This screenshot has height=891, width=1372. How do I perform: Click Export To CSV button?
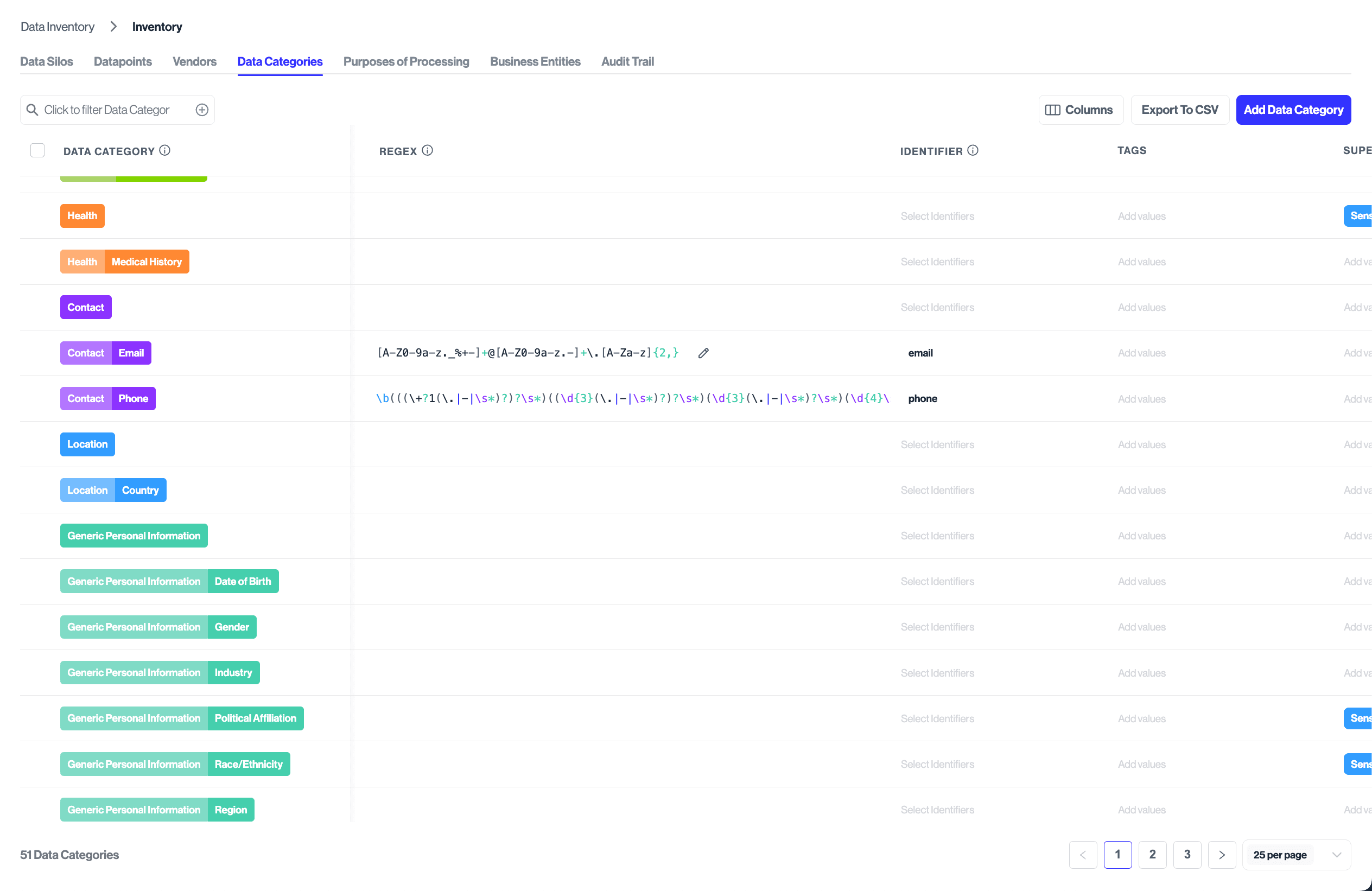tap(1179, 110)
